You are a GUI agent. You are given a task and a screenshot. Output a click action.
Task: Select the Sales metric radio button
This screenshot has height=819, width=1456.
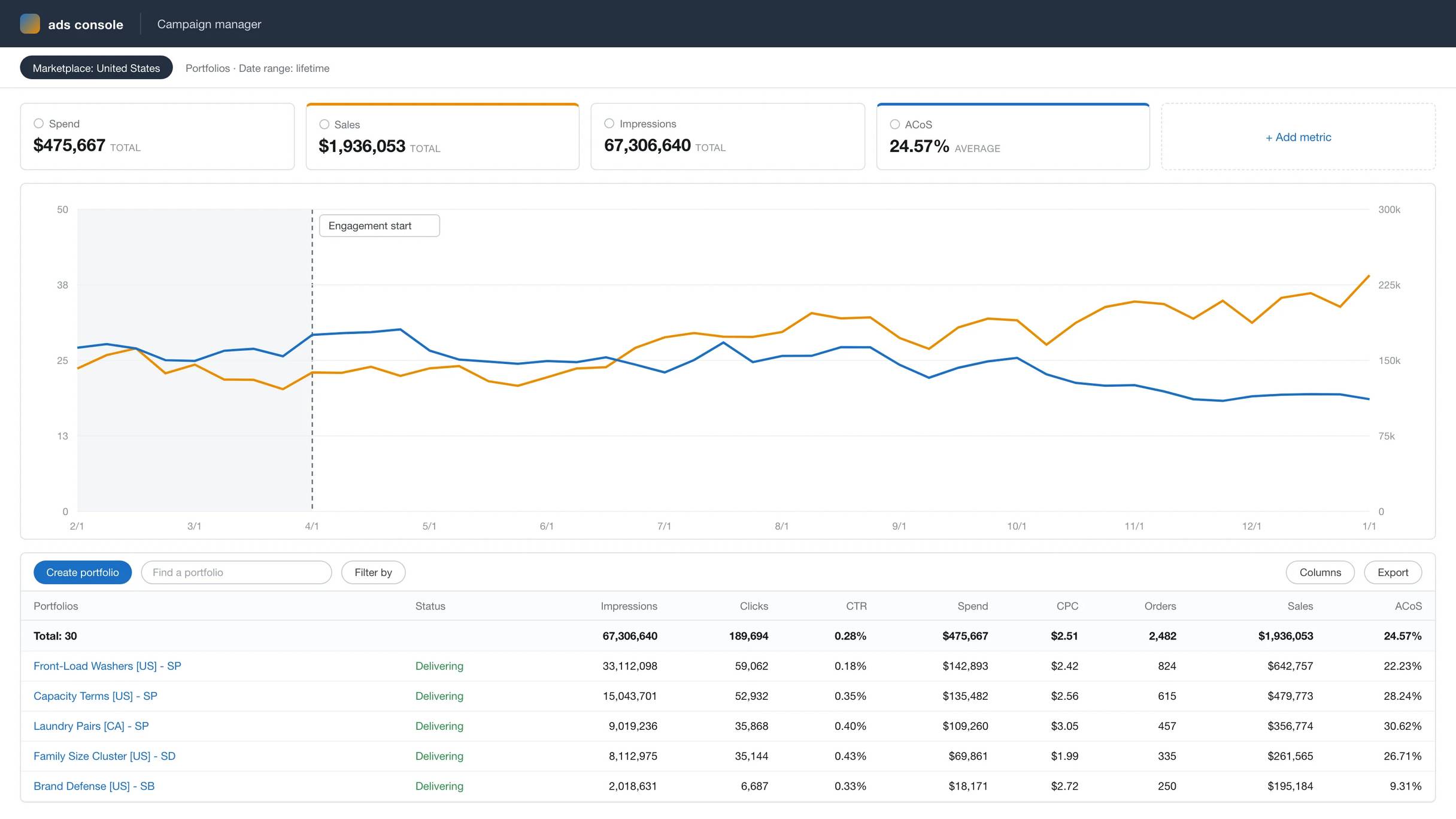pos(324,125)
